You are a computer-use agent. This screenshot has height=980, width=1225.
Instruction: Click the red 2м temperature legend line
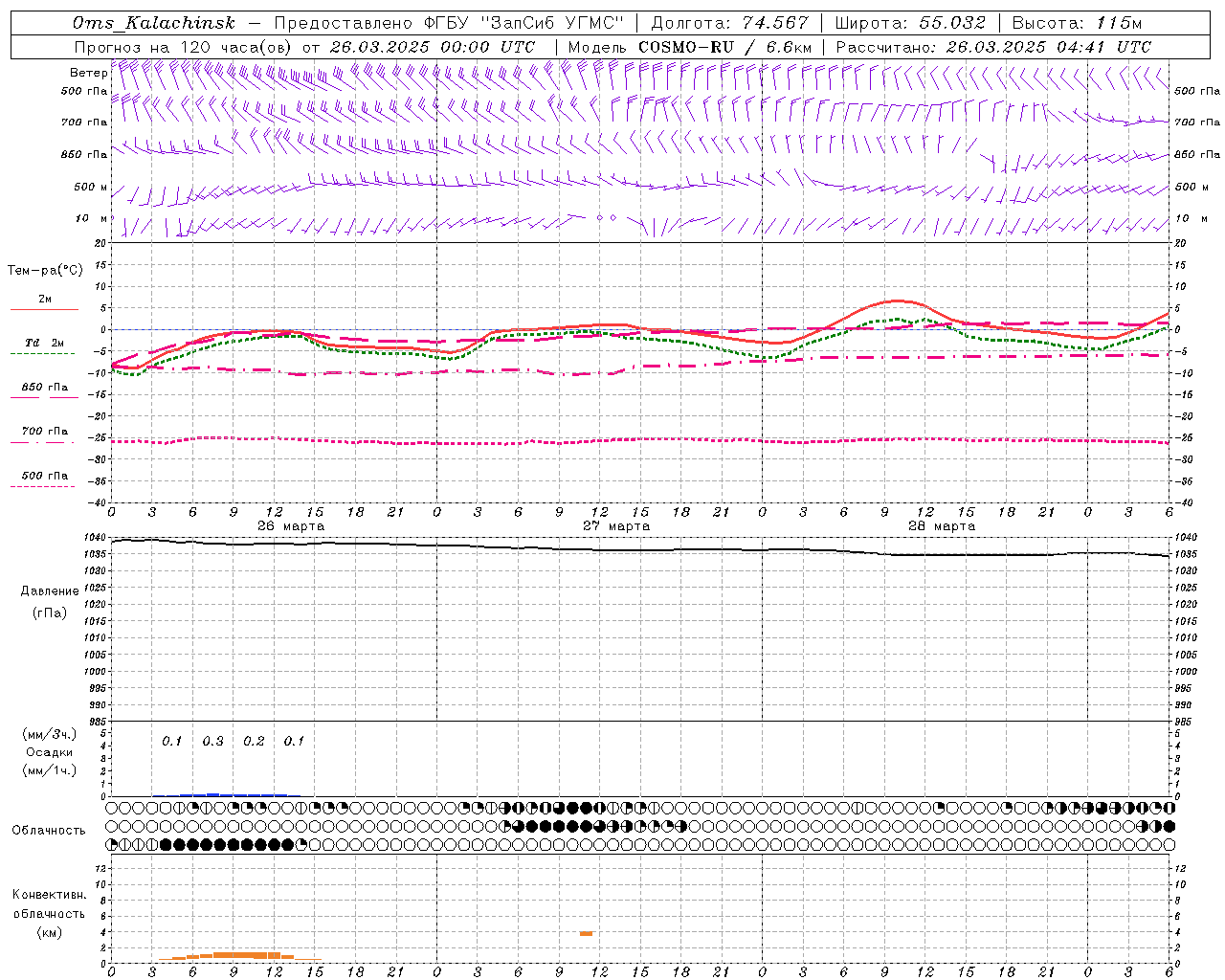coord(44,309)
